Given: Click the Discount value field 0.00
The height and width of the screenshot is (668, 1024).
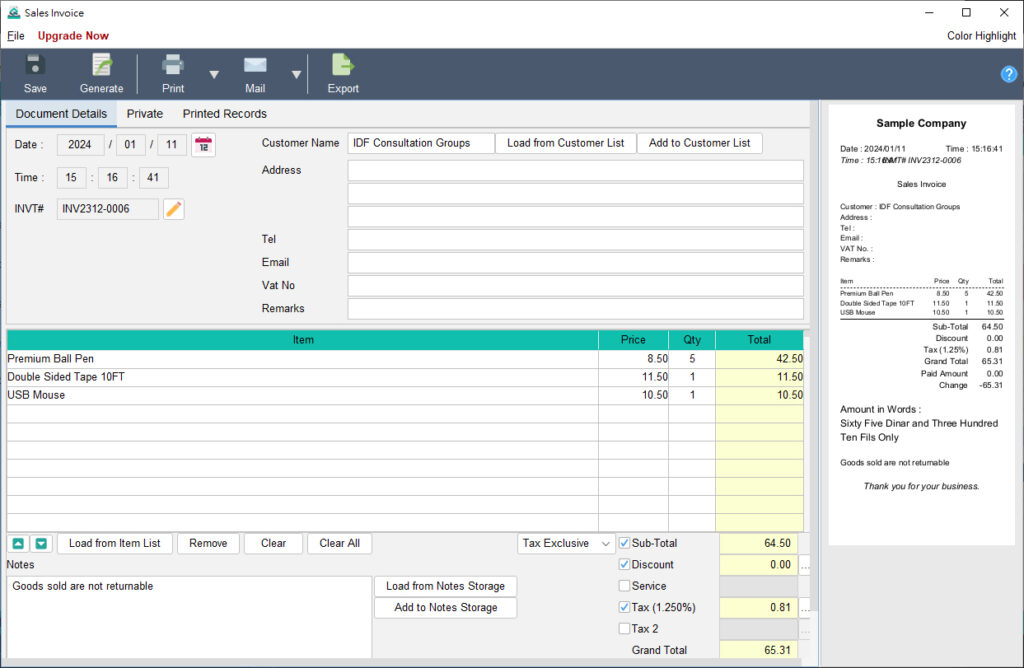Looking at the screenshot, I should (x=758, y=565).
